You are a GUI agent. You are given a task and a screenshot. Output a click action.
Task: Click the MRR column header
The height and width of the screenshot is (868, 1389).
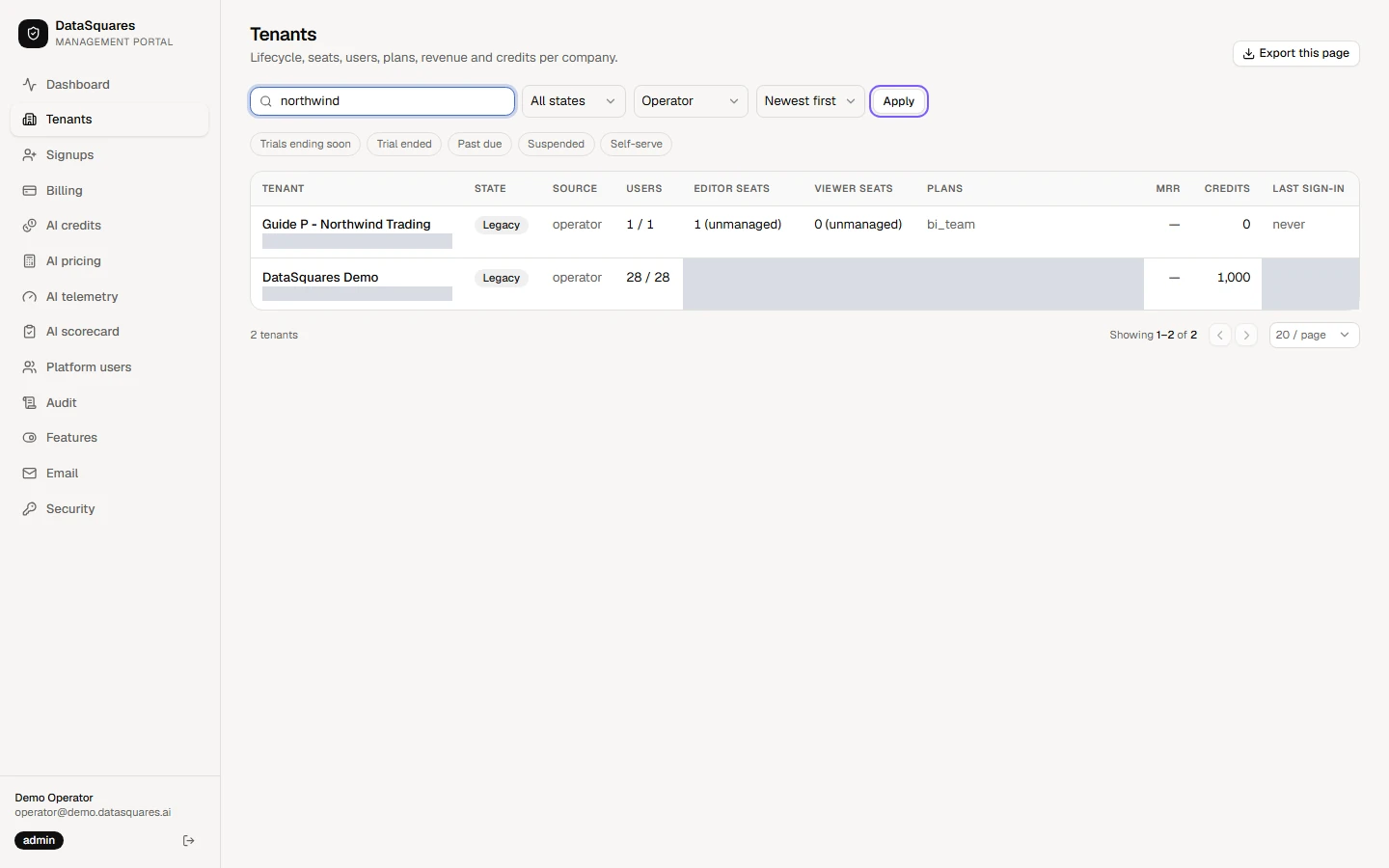[1168, 189]
